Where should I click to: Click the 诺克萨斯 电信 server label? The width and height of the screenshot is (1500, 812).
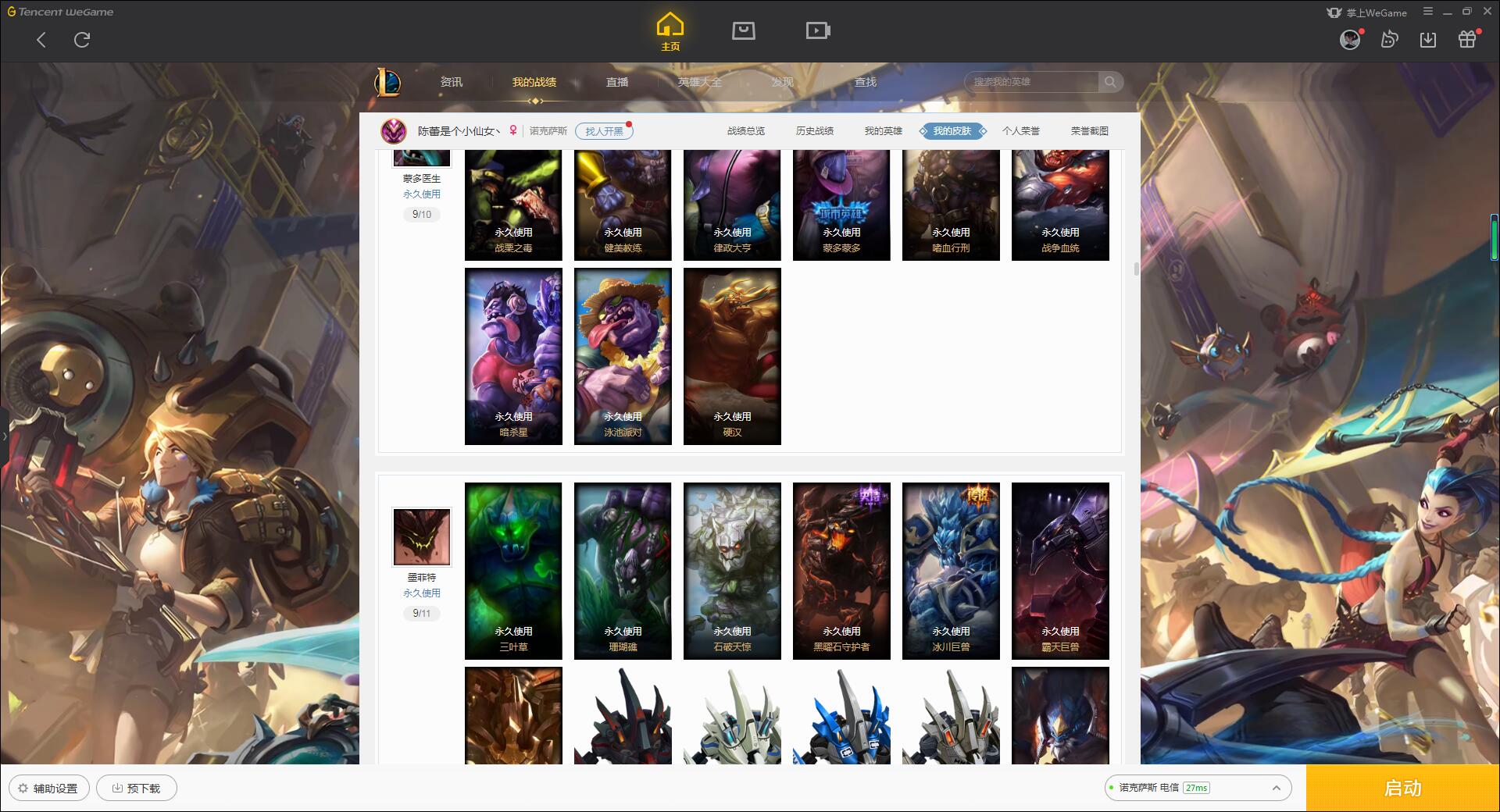pos(1148,788)
